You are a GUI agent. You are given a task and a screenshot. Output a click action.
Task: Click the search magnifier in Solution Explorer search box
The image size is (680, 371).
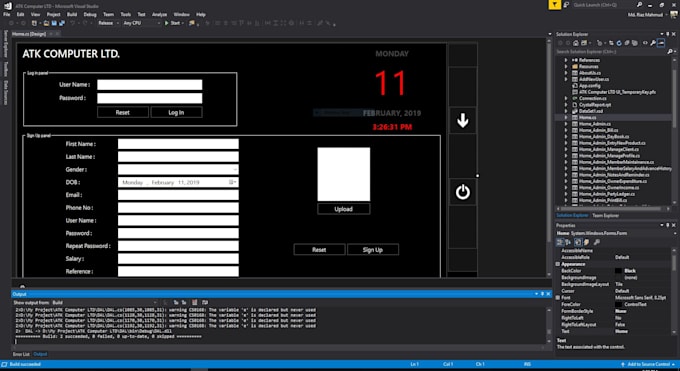point(670,52)
